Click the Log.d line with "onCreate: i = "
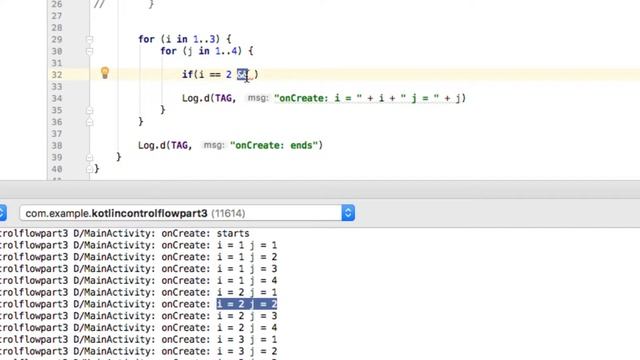 tap(324, 98)
